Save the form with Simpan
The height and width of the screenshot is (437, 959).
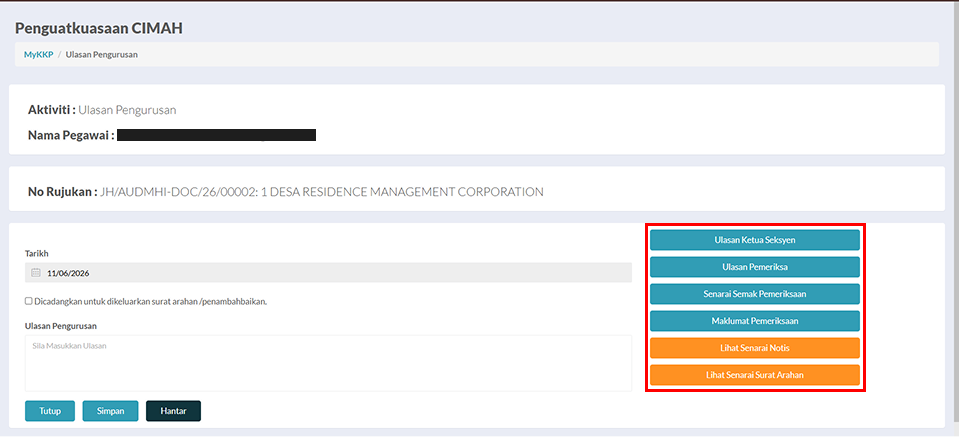tap(111, 411)
